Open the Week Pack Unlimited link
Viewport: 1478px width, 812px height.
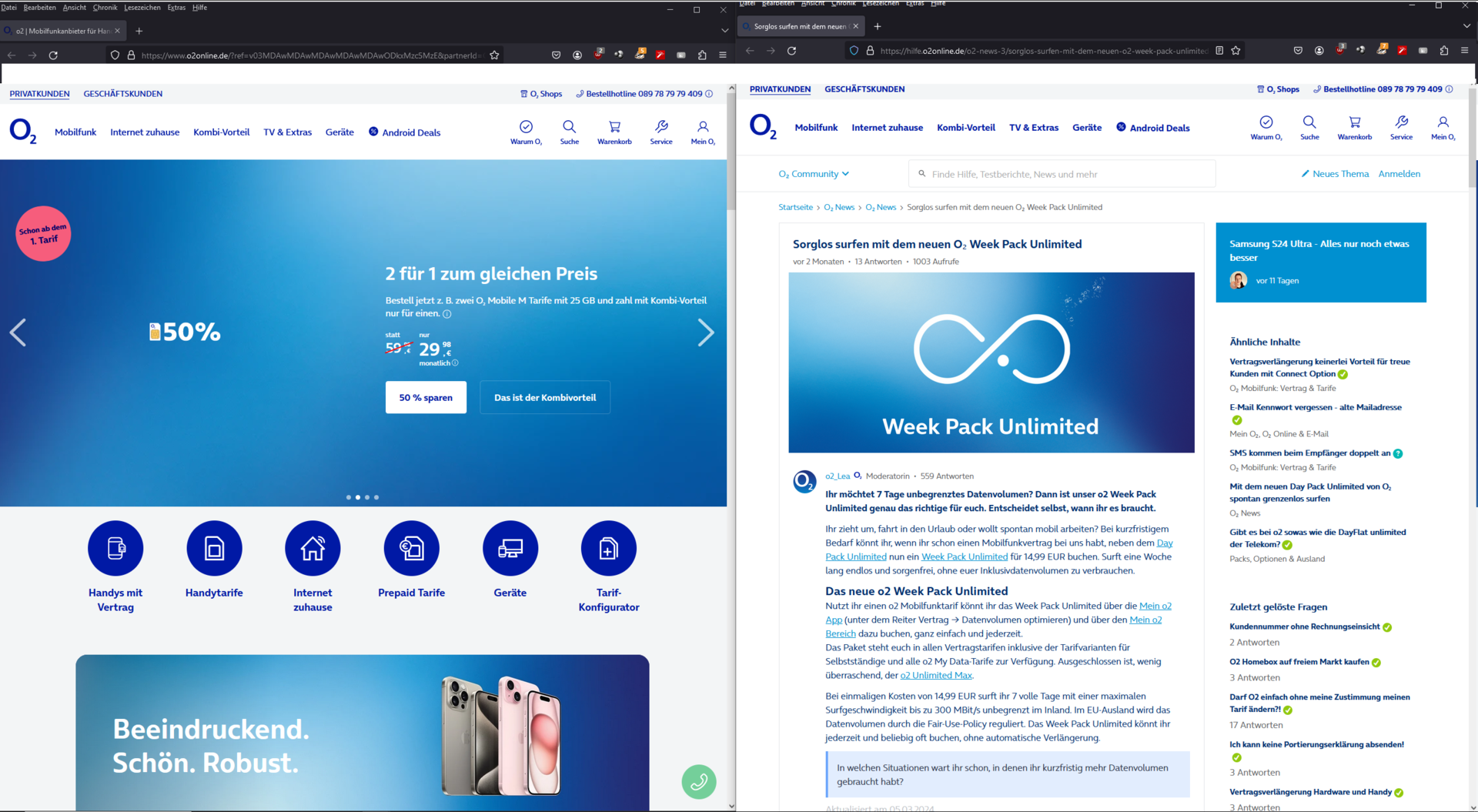tap(965, 556)
